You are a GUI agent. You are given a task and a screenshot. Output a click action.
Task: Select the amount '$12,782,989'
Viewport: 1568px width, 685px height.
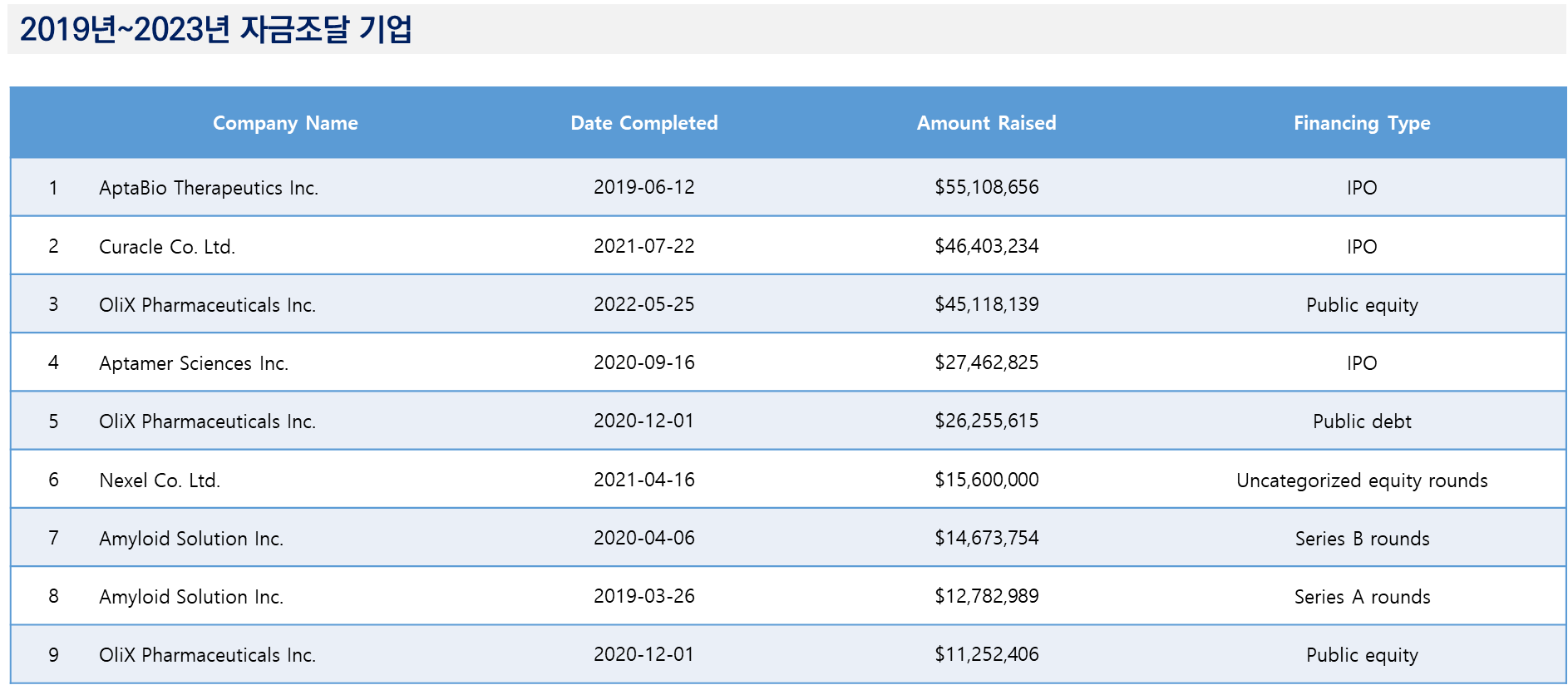(x=987, y=596)
